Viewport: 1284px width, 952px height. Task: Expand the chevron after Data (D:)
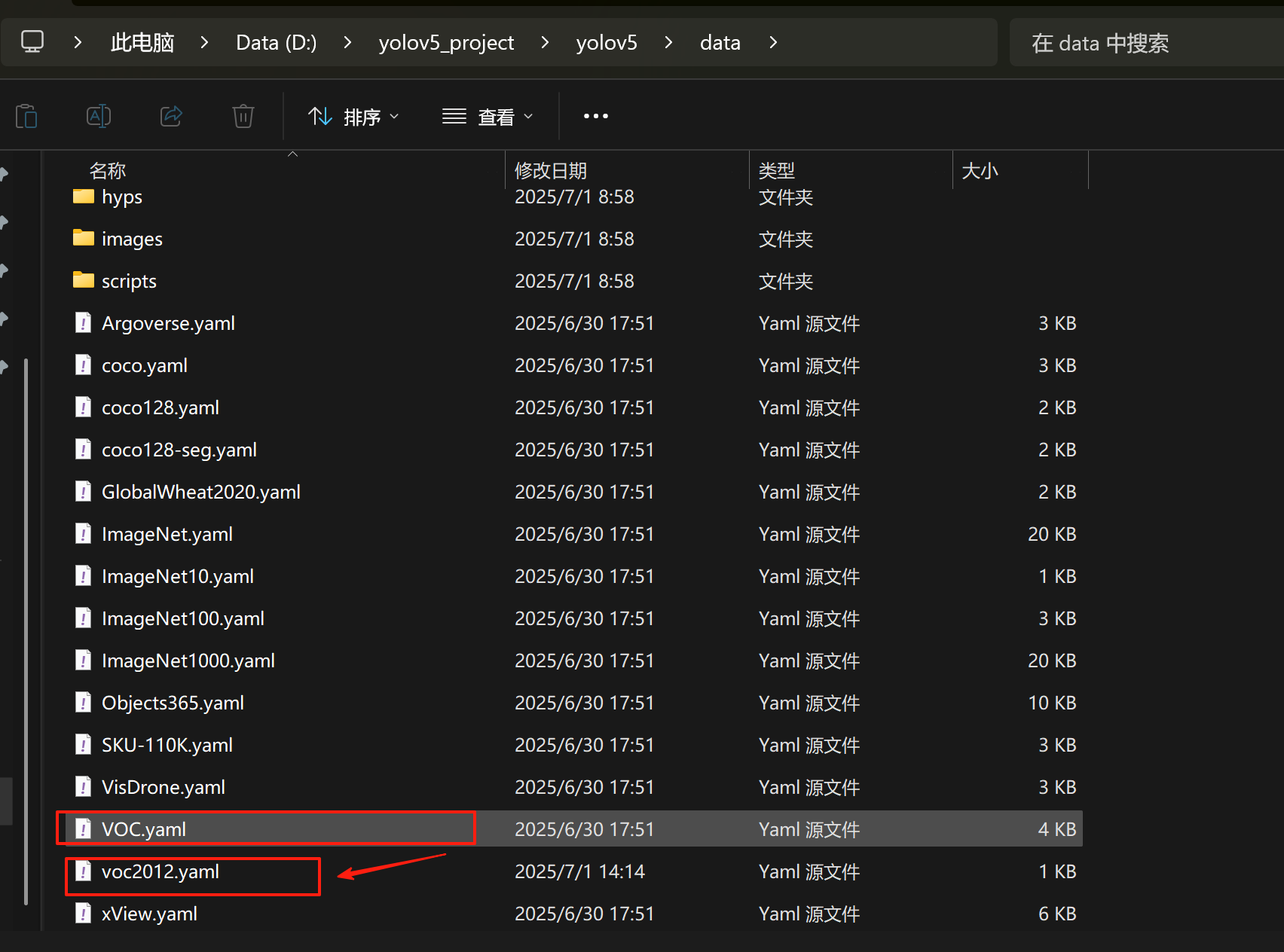pyautogui.click(x=347, y=42)
